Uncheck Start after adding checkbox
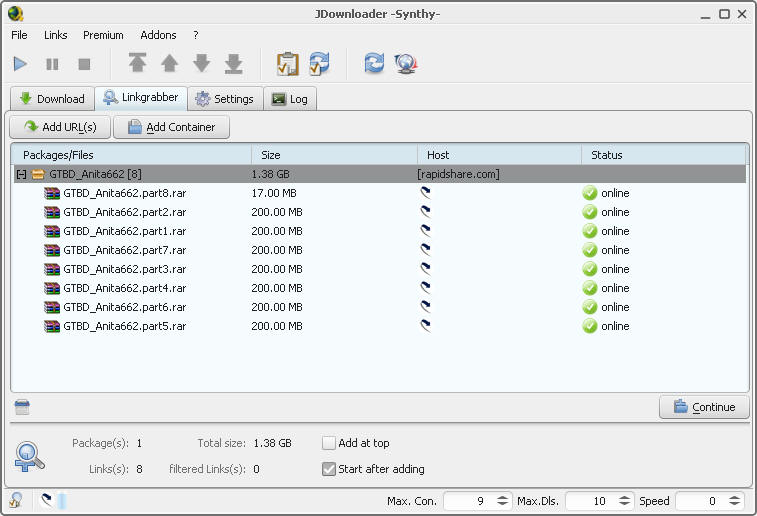Image resolution: width=757 pixels, height=516 pixels. [329, 469]
